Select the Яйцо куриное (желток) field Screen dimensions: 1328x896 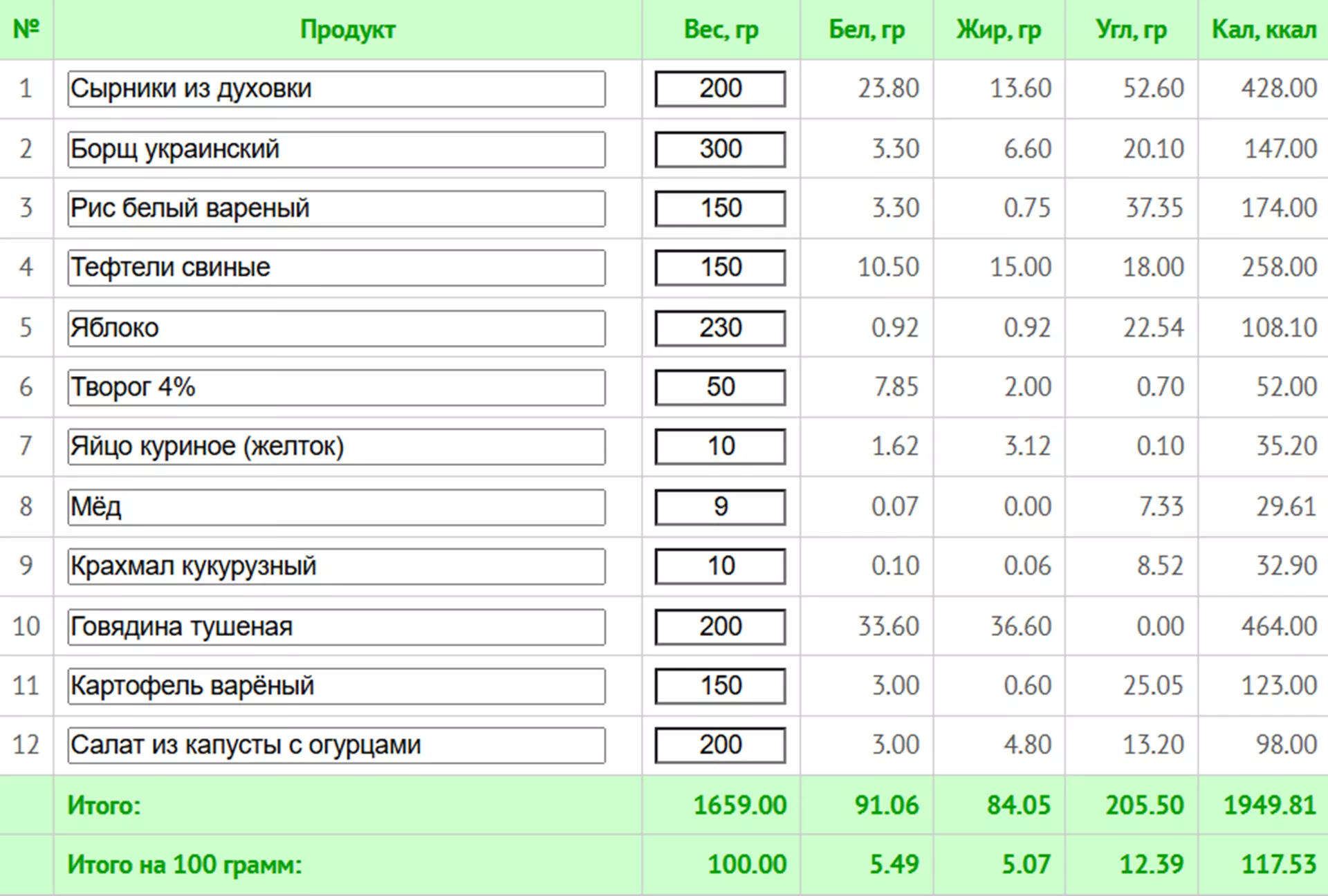tap(336, 447)
